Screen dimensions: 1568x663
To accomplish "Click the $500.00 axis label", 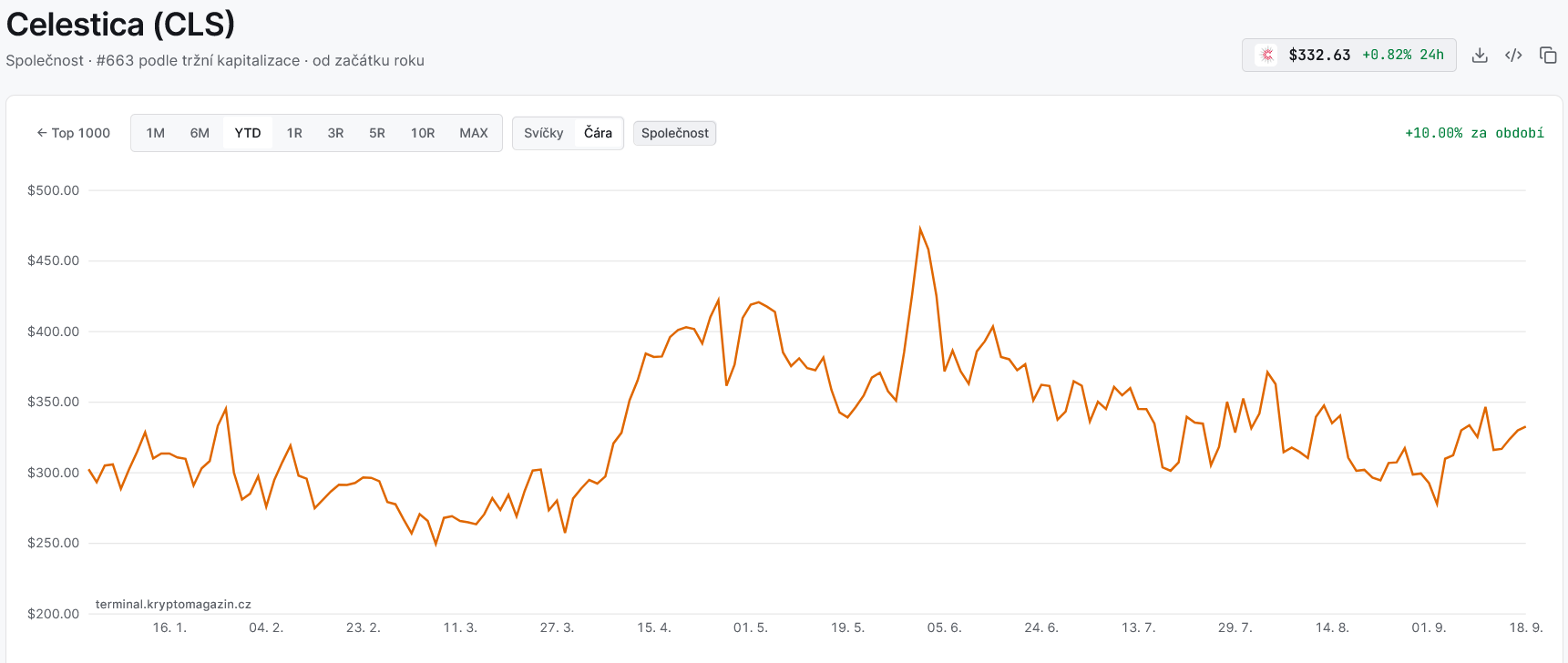I will (x=53, y=190).
